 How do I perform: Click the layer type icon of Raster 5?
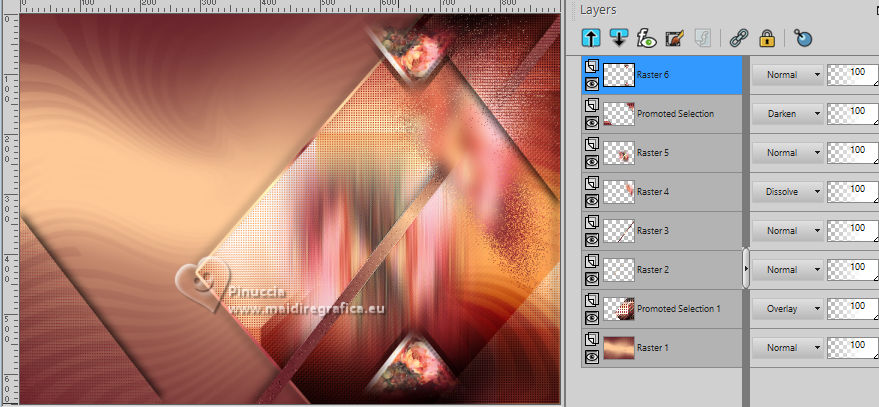coord(591,145)
